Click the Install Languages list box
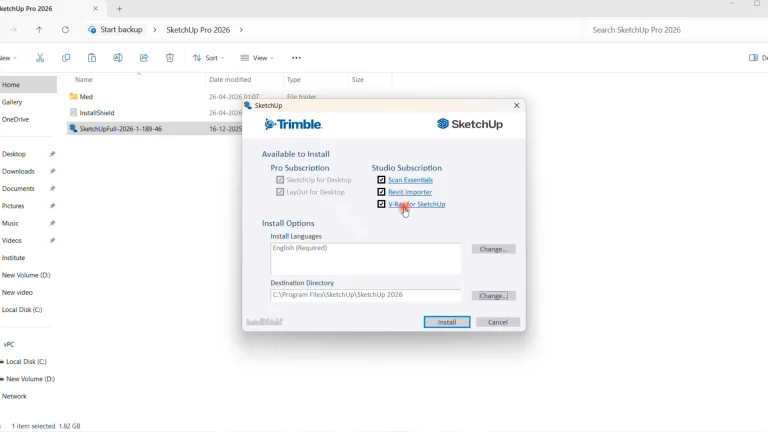This screenshot has width=768, height=432. pos(365,259)
